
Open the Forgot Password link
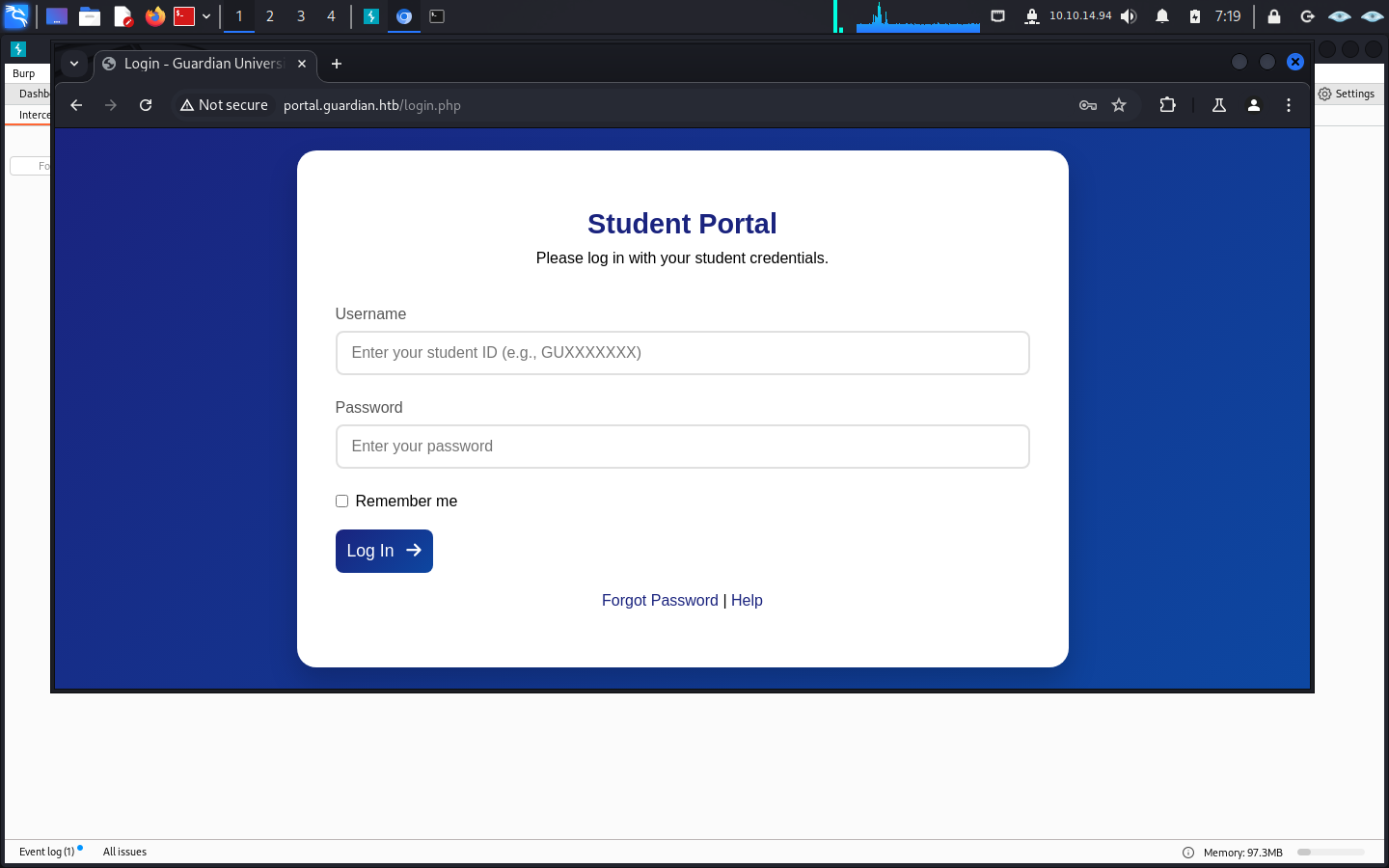(x=660, y=600)
